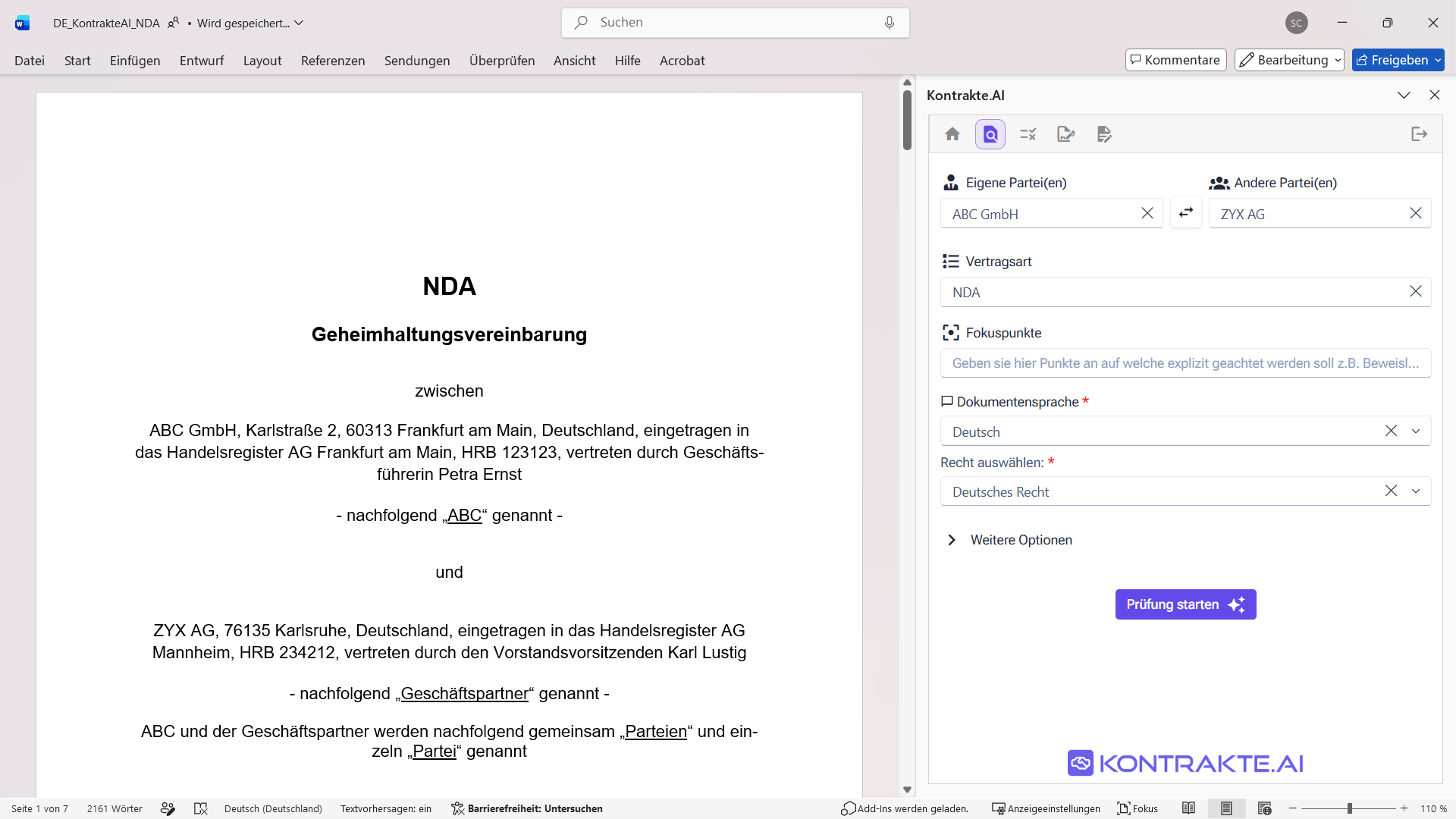The image size is (1456, 819).
Task: Start the review with Prüfung starten
Action: point(1185,604)
